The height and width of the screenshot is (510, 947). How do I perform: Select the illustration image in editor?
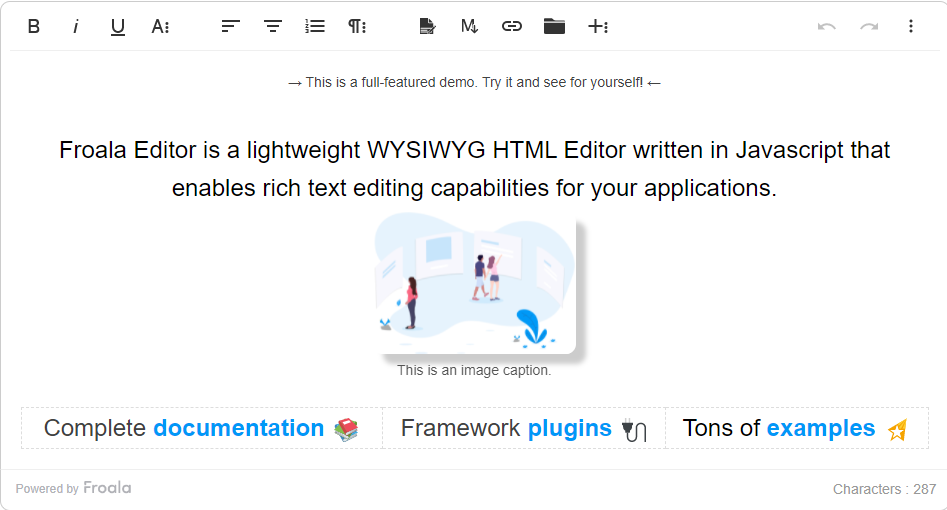(475, 283)
